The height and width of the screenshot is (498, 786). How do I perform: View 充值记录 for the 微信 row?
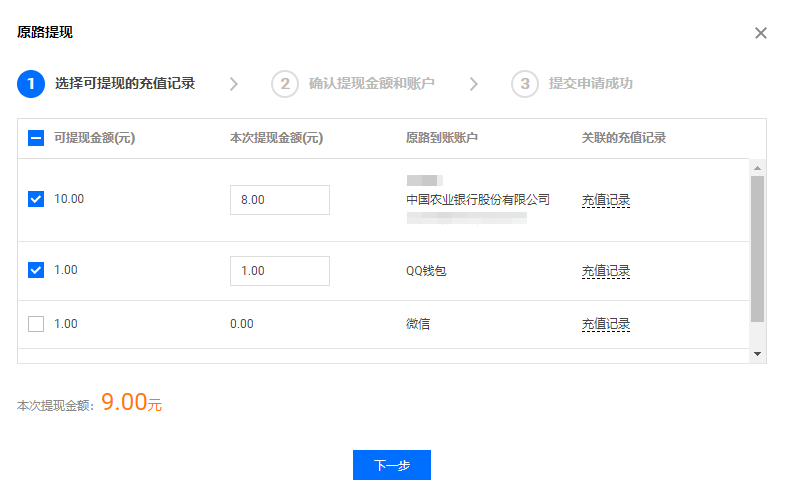[x=606, y=324]
